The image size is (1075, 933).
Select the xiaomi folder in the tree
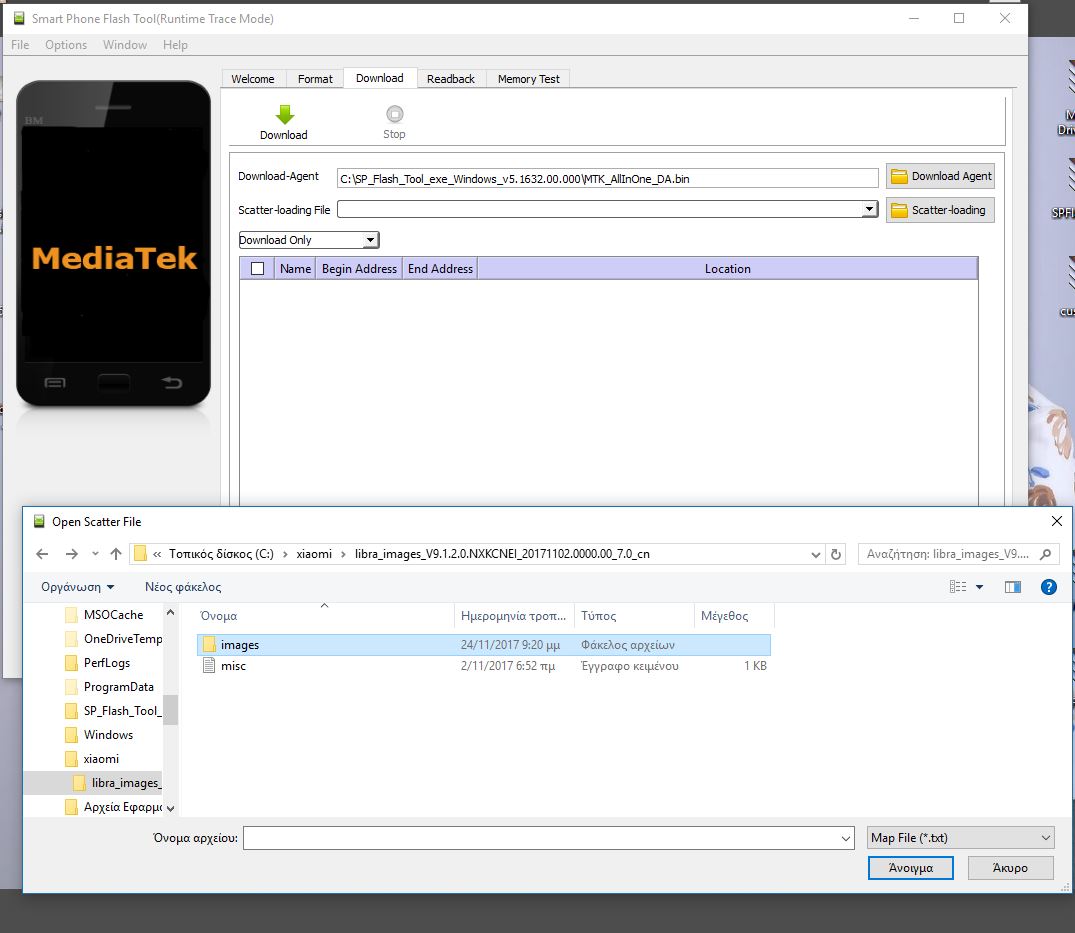pos(101,759)
